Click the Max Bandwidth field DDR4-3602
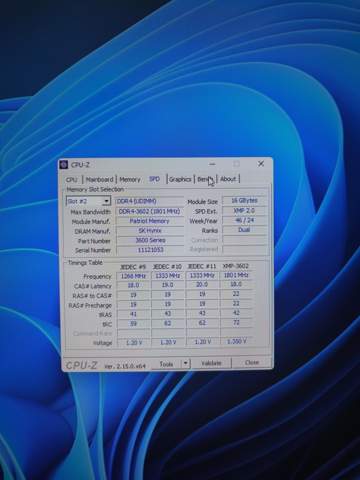This screenshot has height=480, width=360. (x=150, y=211)
